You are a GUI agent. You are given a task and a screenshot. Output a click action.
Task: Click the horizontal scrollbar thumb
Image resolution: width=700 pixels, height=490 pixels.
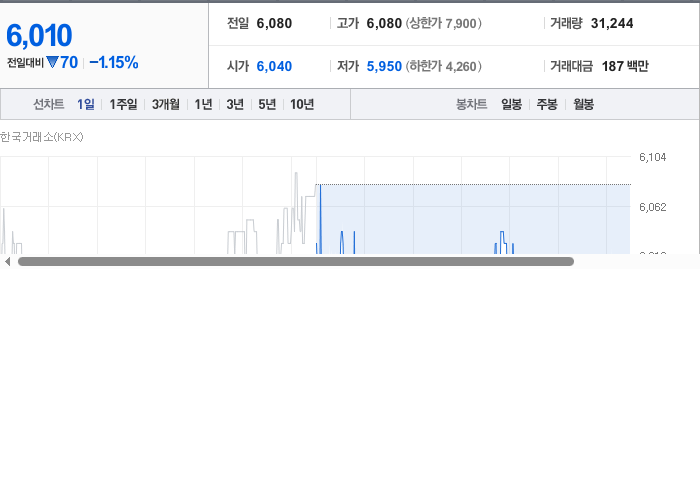coord(296,262)
